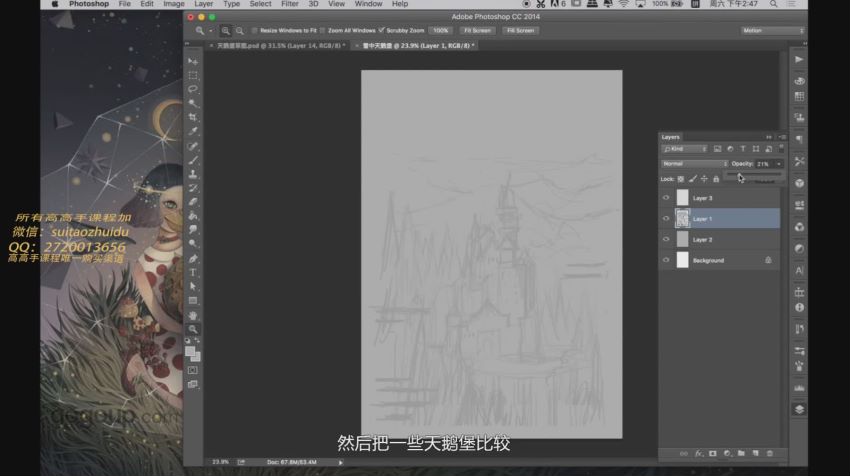Click add layer style fx icon
This screenshot has width=850, height=476.
(698, 453)
